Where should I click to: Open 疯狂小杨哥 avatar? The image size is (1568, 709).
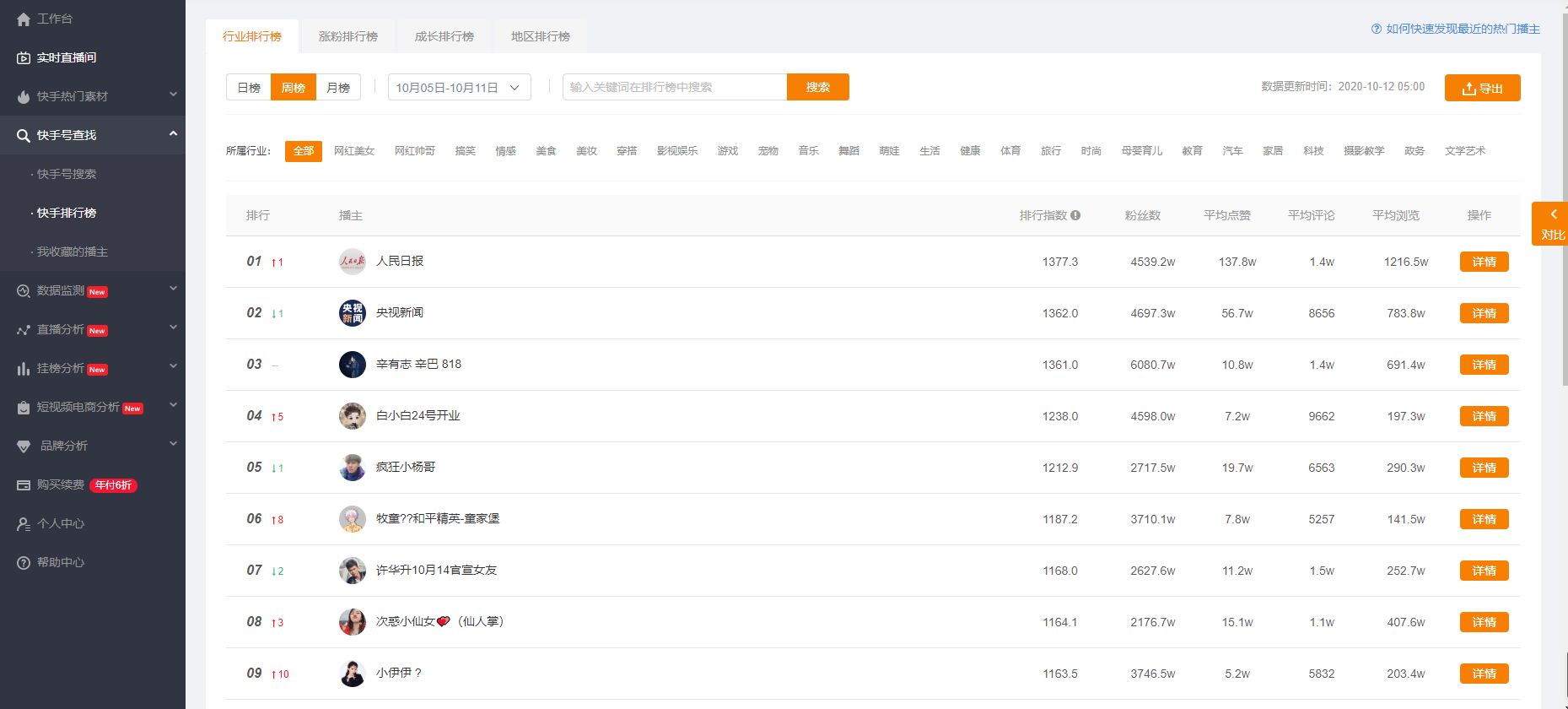click(x=352, y=468)
